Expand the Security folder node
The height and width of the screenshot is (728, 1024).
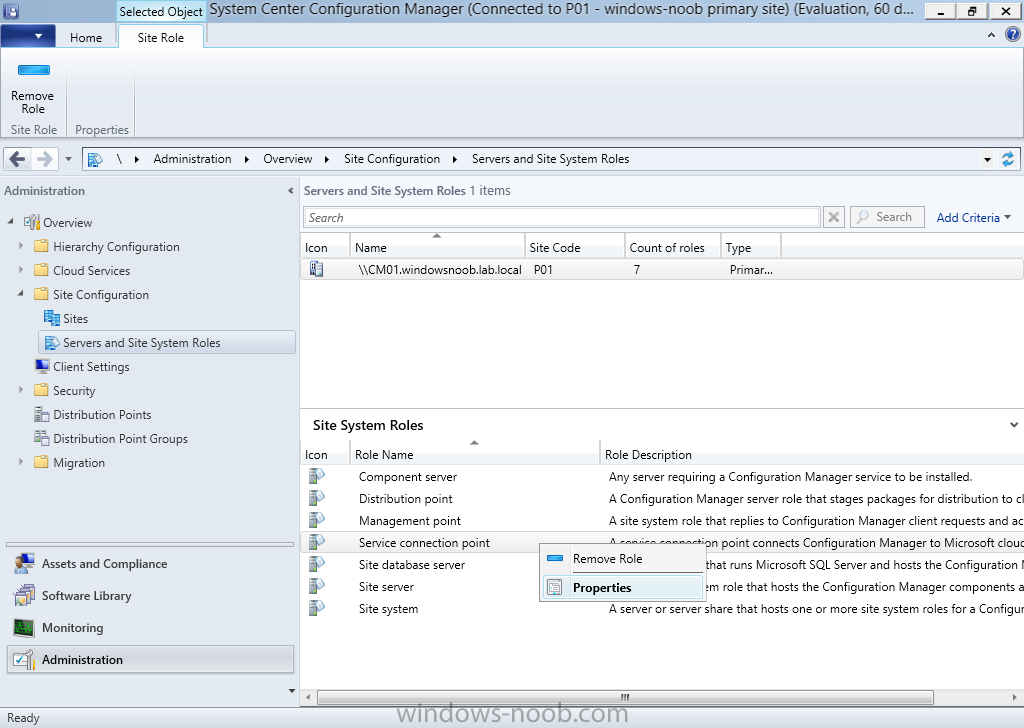coord(21,390)
